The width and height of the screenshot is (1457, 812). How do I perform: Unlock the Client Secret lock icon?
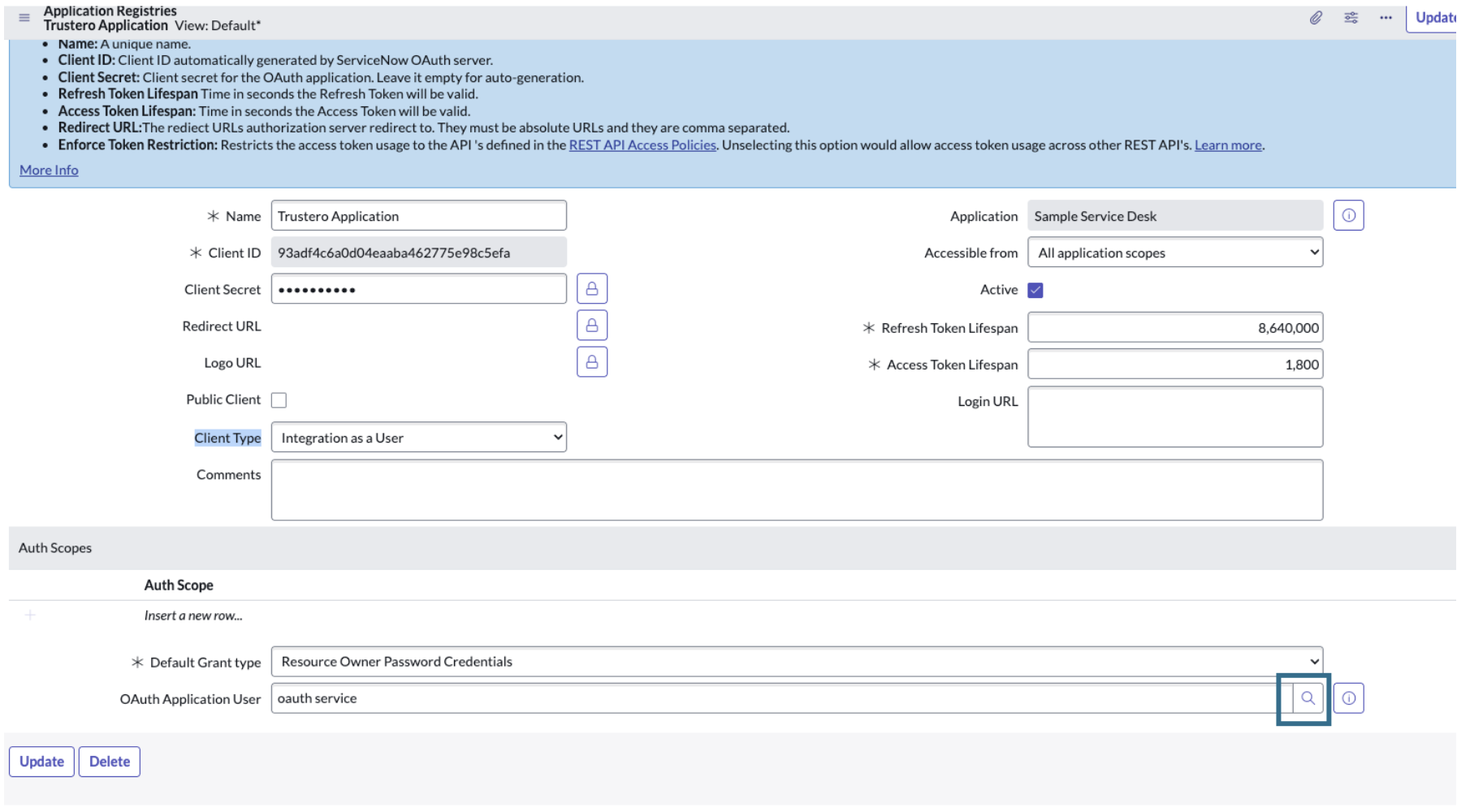coord(592,289)
